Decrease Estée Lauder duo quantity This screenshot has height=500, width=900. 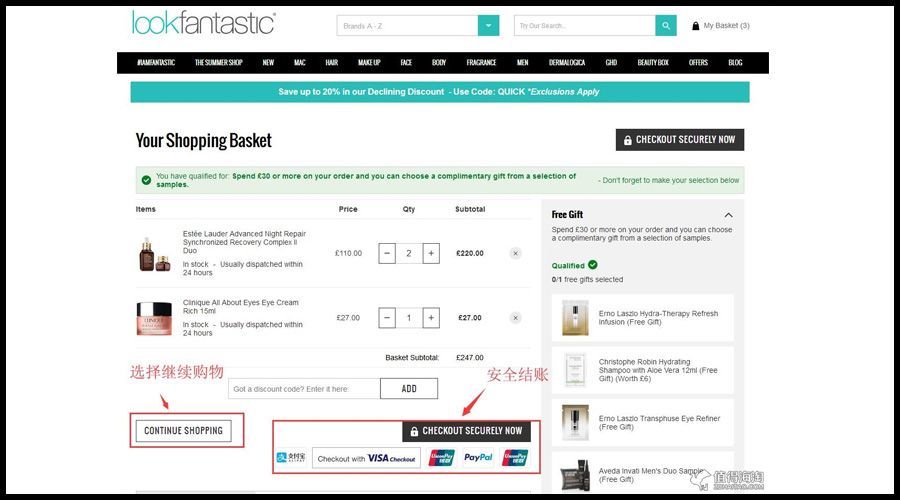coord(387,253)
